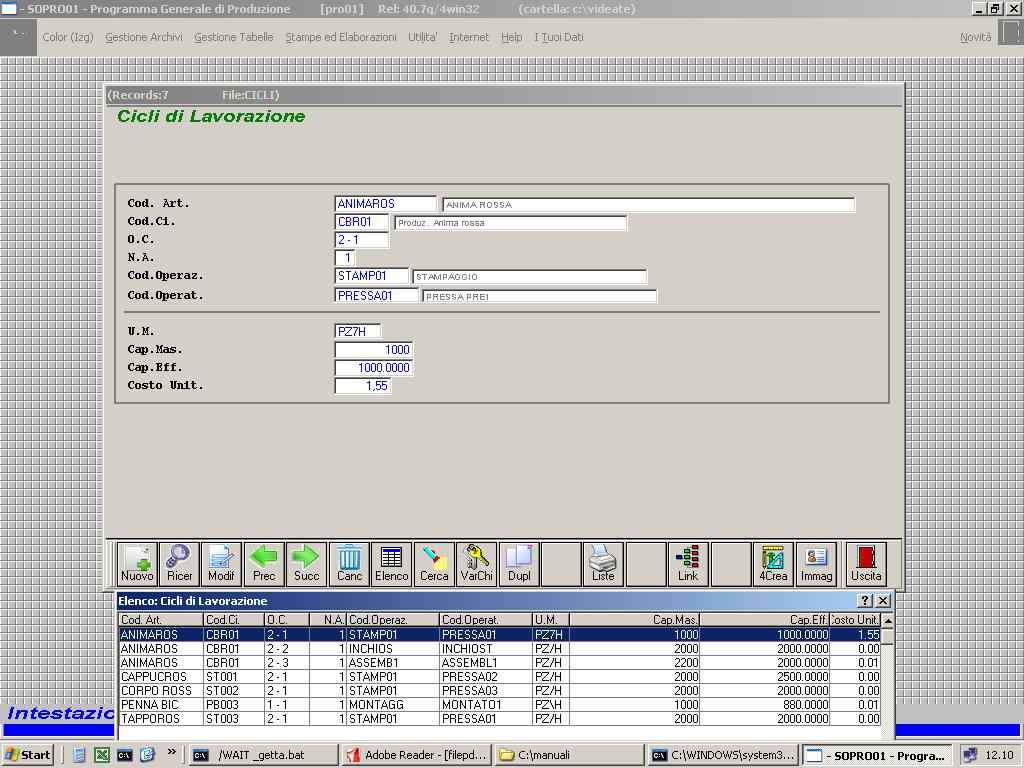Viewport: 1024px width, 768px height.
Task: Click the Cap.Eff. field containing 1000.0000
Action: [x=374, y=368]
